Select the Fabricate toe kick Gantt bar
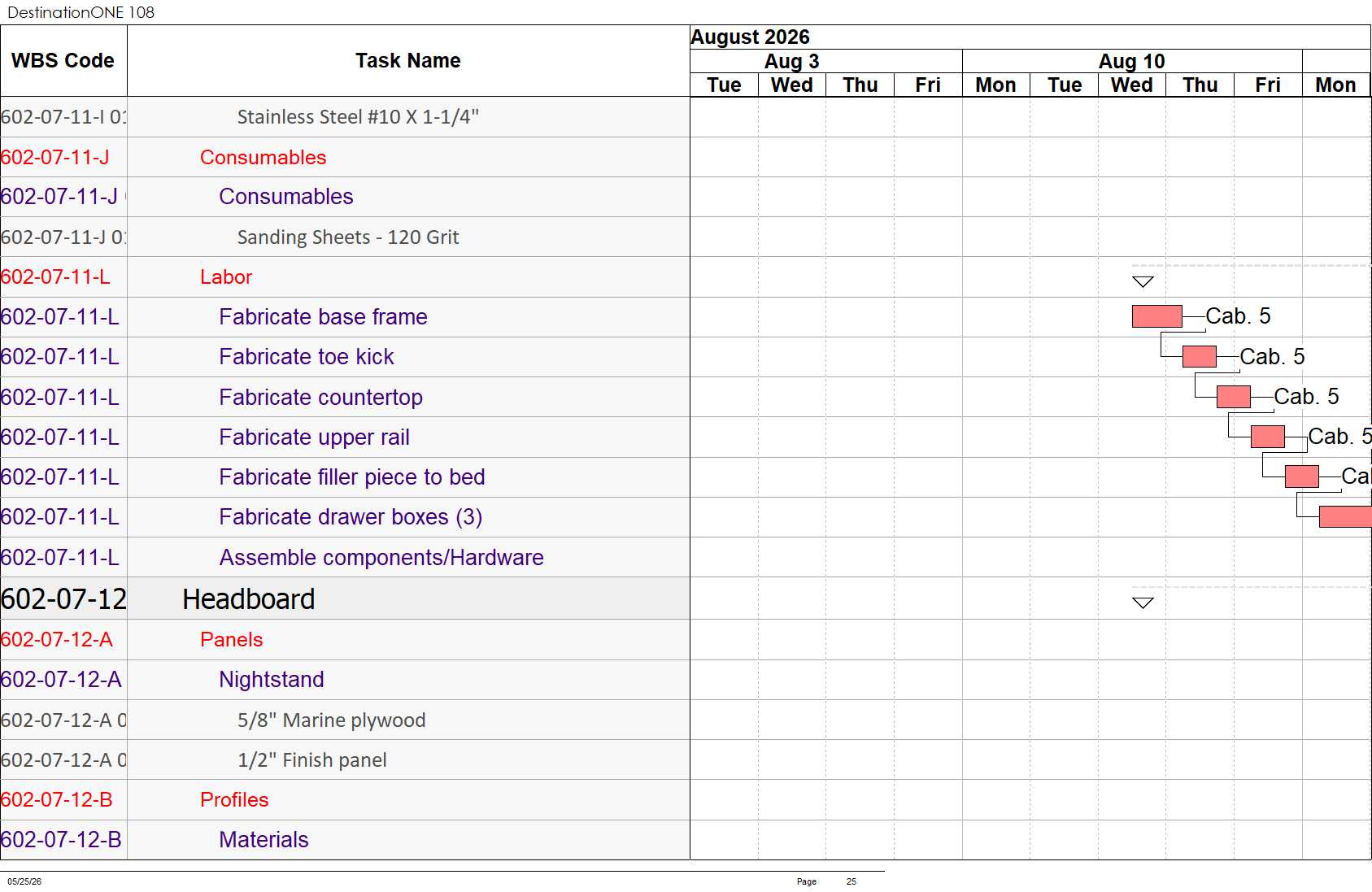1372x892 pixels. coord(1199,356)
